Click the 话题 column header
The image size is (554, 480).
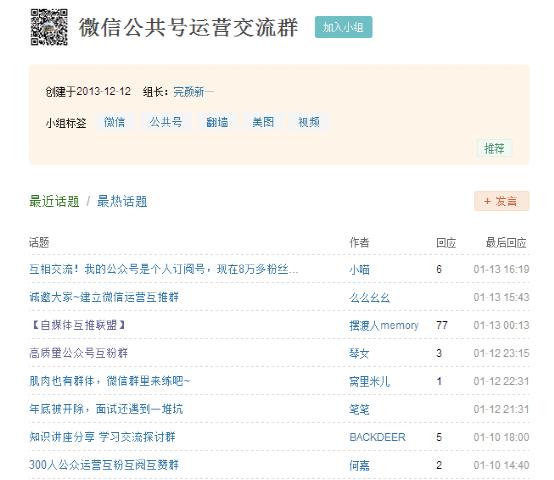point(39,243)
